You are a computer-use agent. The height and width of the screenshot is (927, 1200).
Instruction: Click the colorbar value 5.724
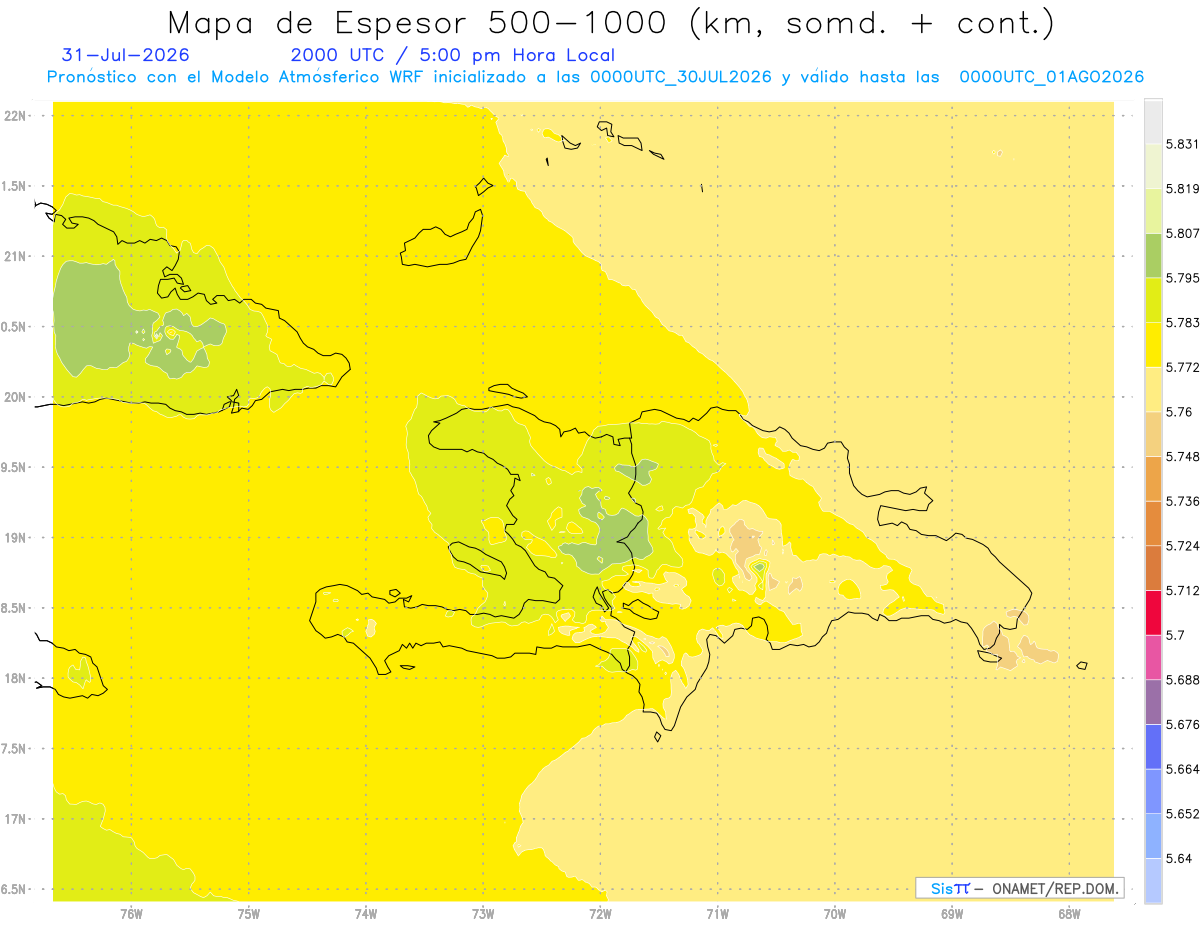coord(1182,546)
